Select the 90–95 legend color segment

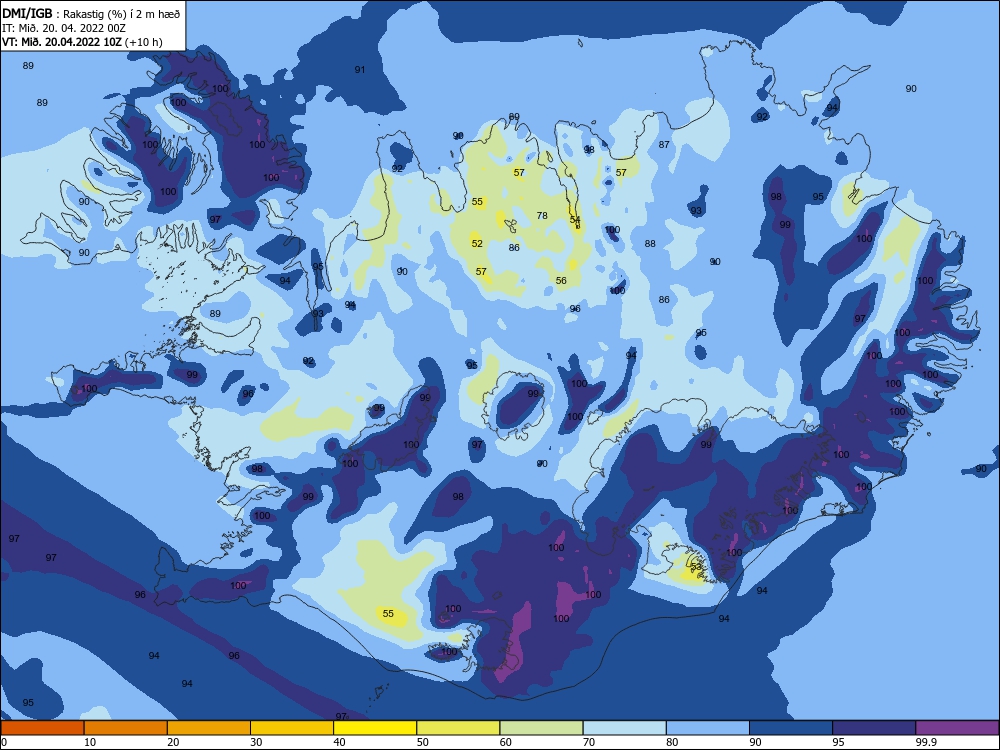point(791,728)
